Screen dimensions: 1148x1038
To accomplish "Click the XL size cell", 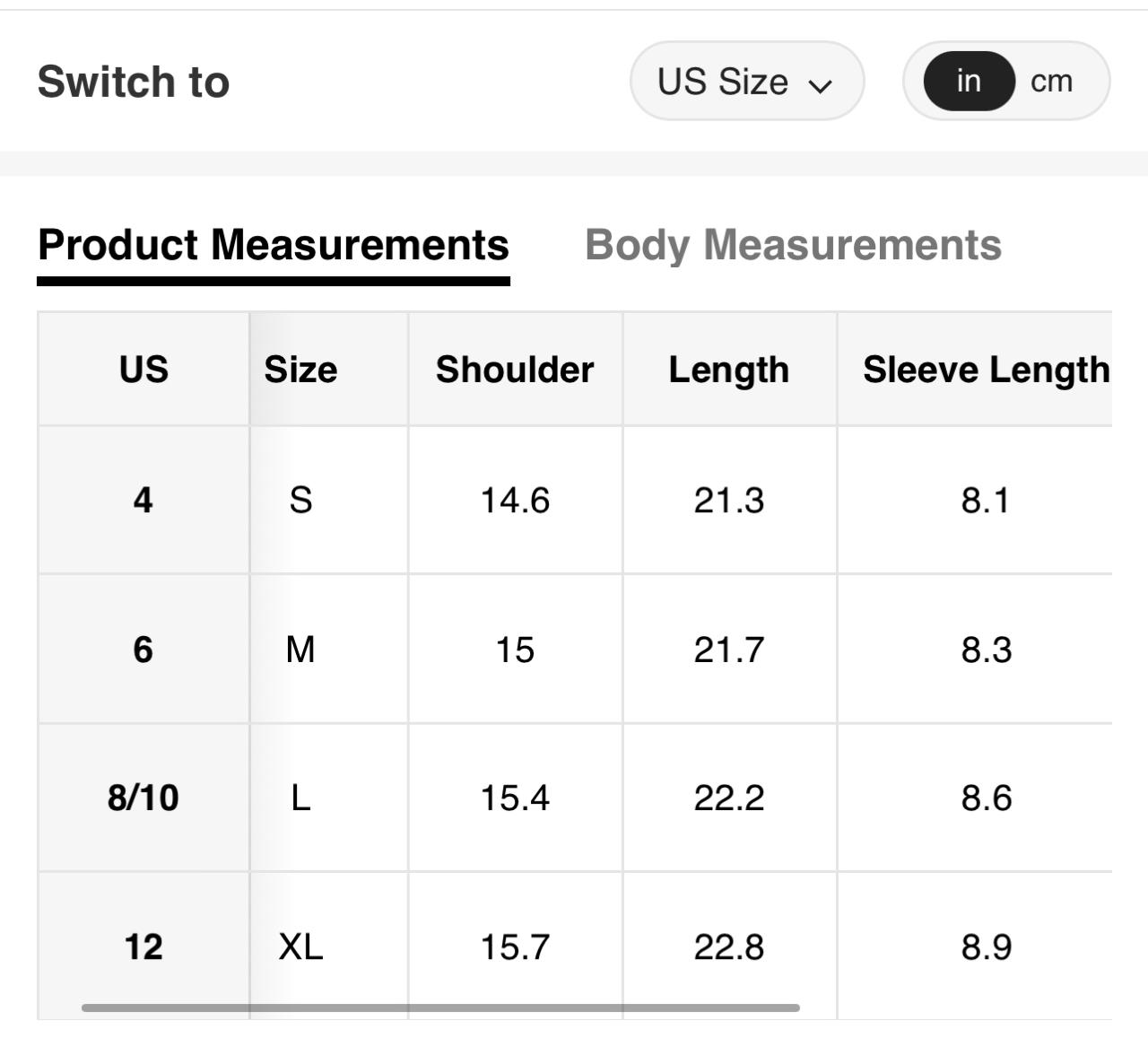I will click(x=300, y=946).
